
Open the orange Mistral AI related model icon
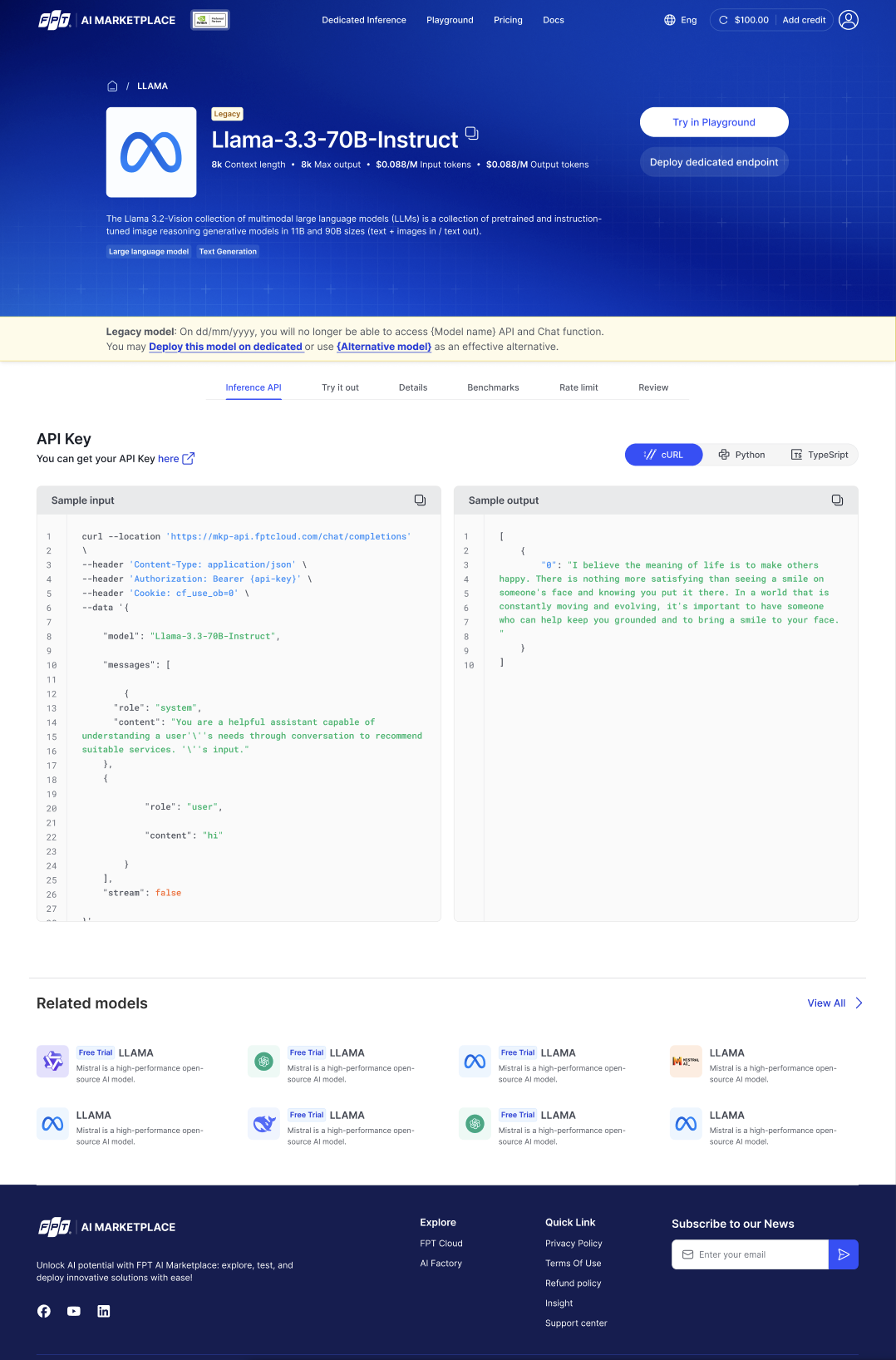pos(687,1062)
